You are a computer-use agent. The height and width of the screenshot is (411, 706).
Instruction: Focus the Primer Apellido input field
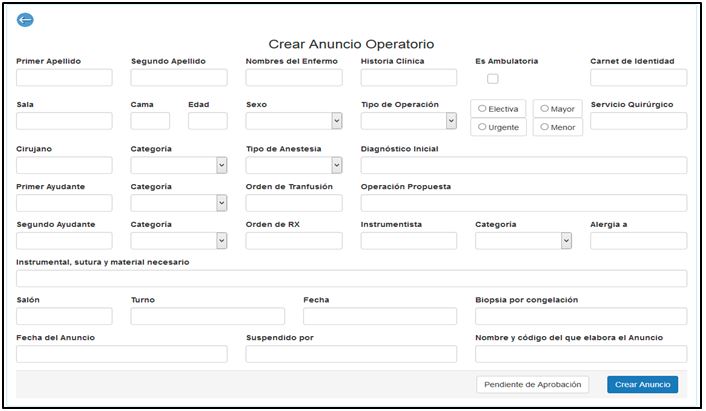(x=64, y=77)
